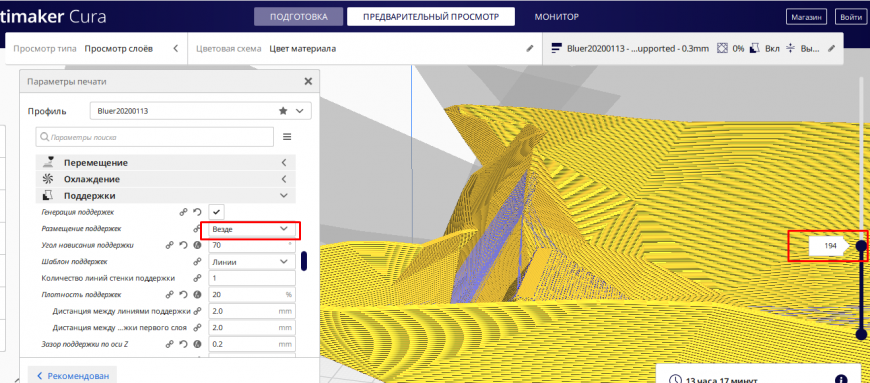Open the Bluer20200113 profile dropdown
The height and width of the screenshot is (383, 870).
[x=200, y=111]
